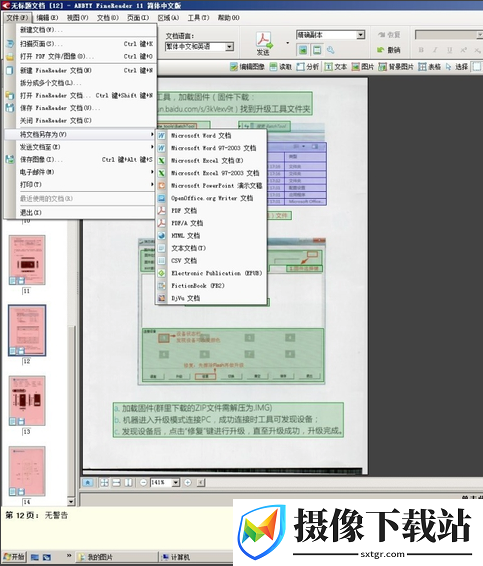This screenshot has width=483, height=566.
Task: Open the 帮助 (Help) menu
Action: point(229,17)
